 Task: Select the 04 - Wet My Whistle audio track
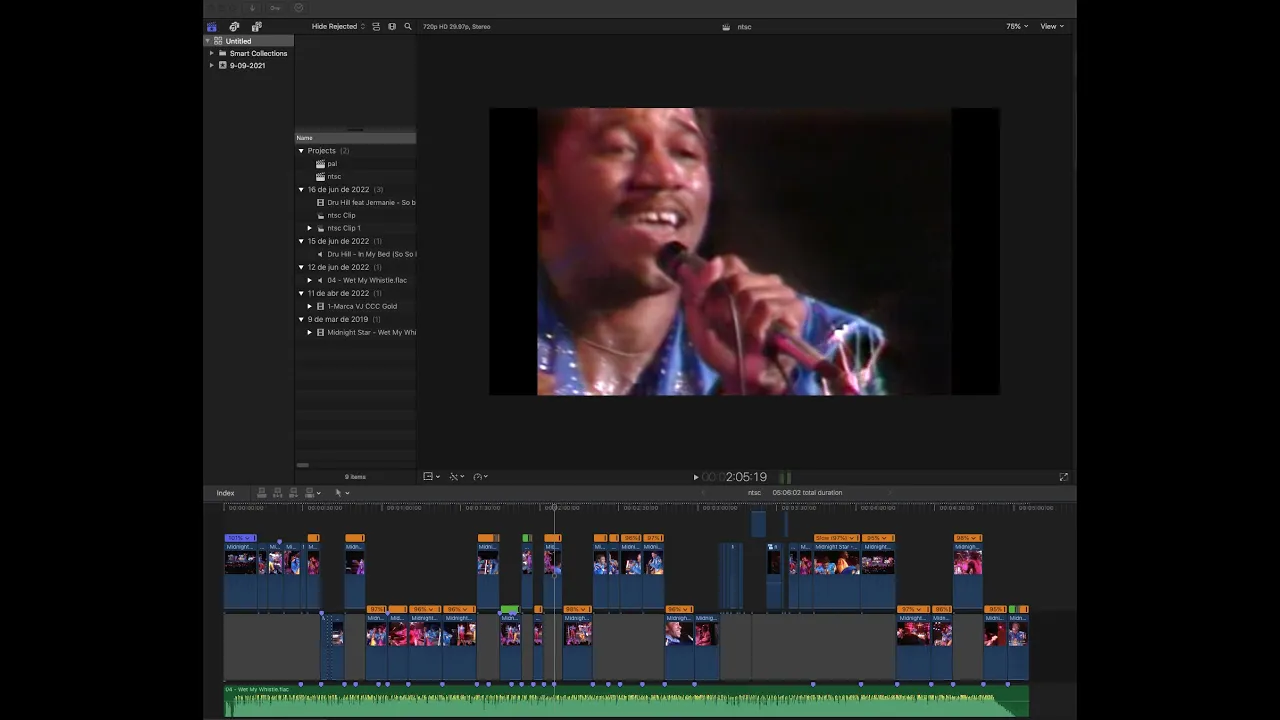tap(626, 701)
